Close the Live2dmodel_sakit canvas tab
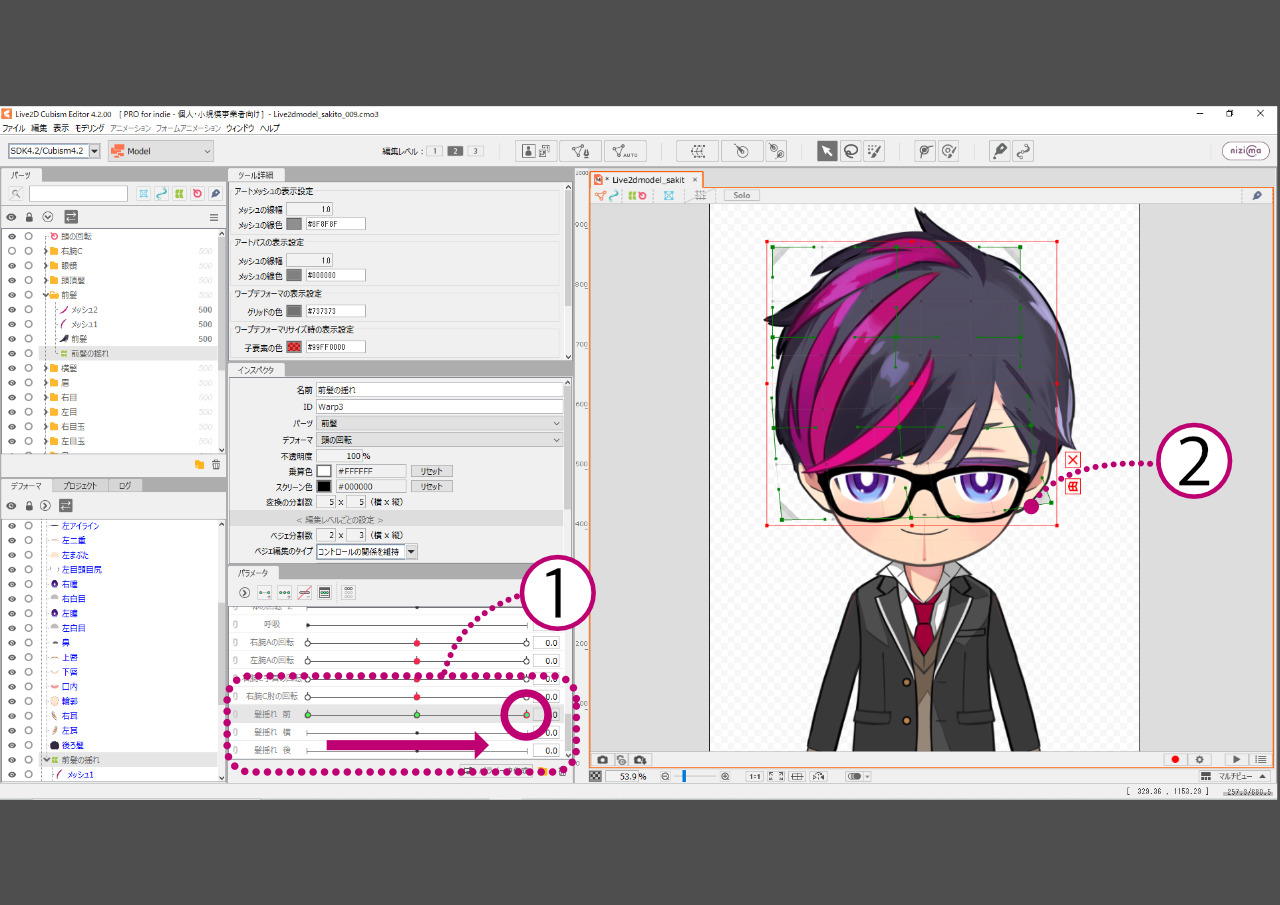 coord(695,179)
